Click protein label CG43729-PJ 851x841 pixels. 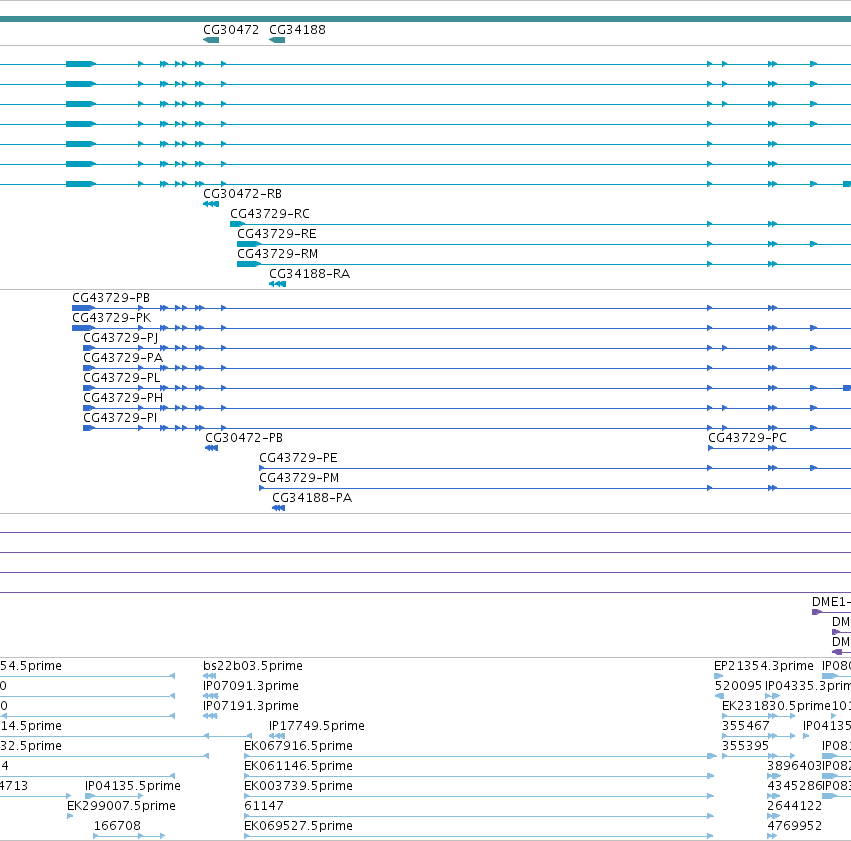120,338
